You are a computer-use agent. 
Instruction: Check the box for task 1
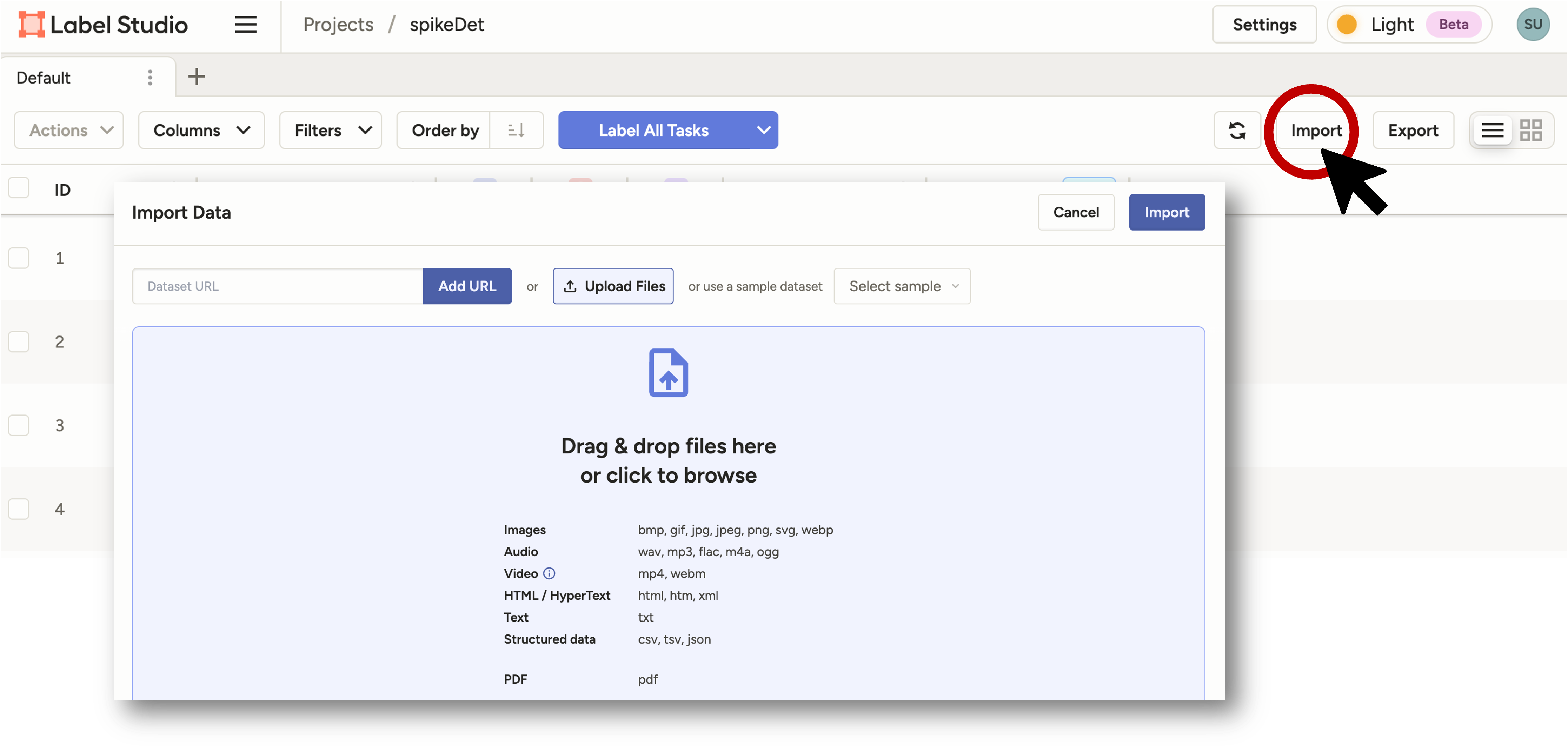pyautogui.click(x=19, y=258)
